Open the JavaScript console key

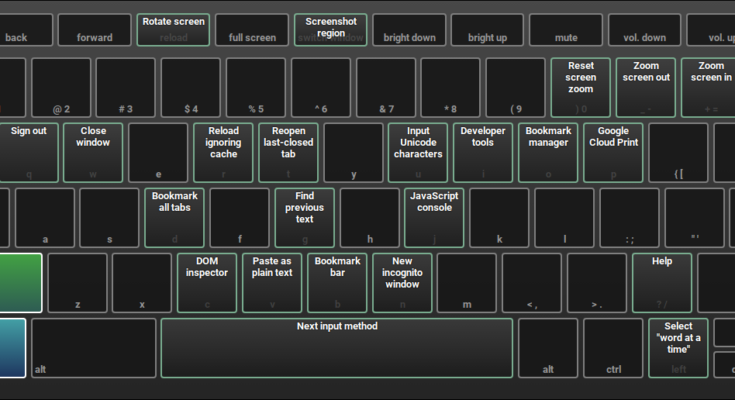click(435, 217)
